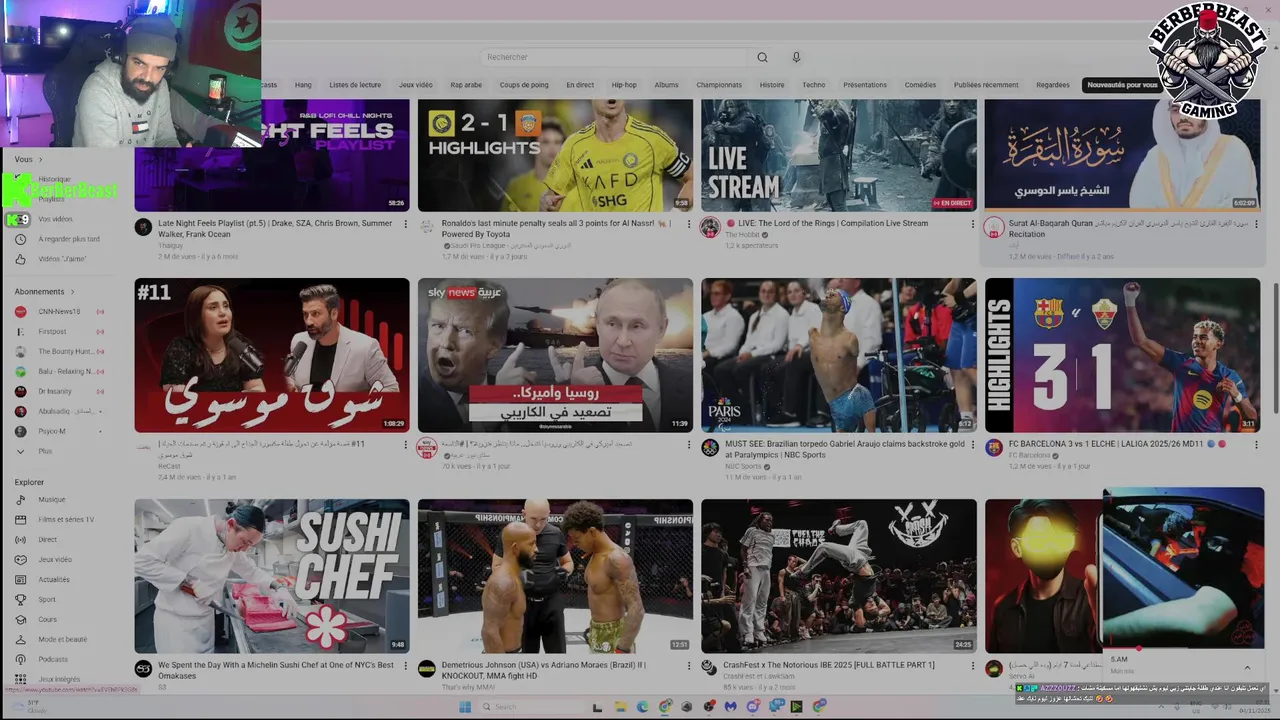Select the Hip-hop filter chip
The image size is (1280, 720).
[x=624, y=85]
